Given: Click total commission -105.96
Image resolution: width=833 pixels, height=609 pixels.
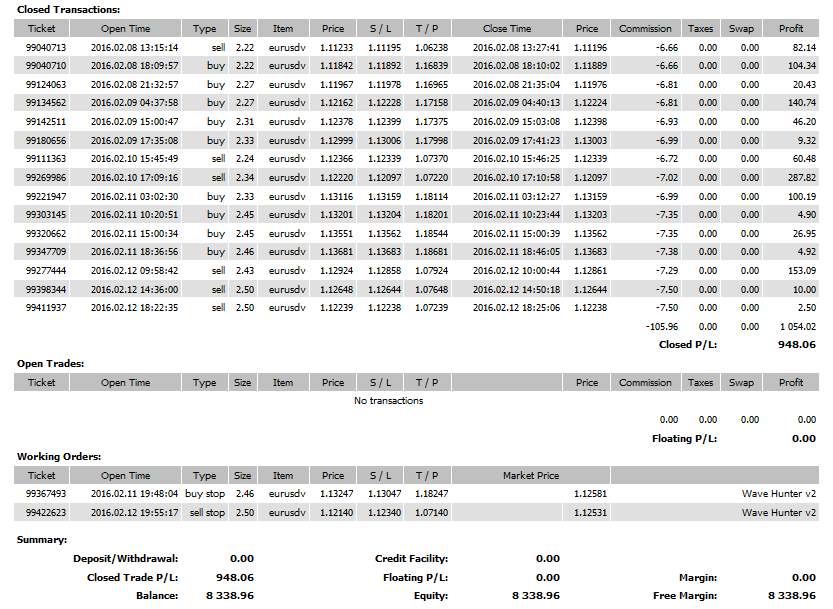Looking at the screenshot, I should point(662,326).
